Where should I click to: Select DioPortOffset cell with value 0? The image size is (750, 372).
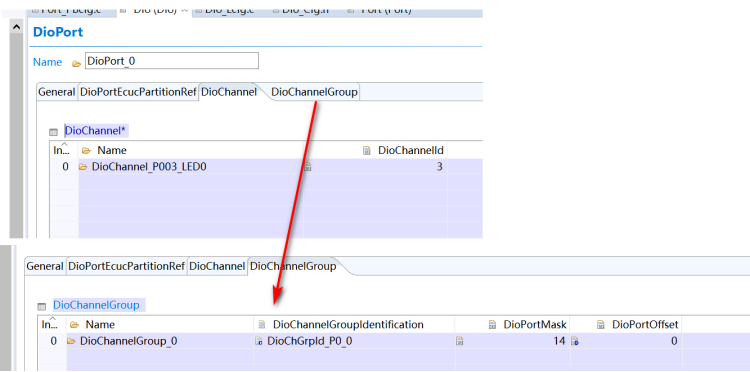(x=626, y=341)
